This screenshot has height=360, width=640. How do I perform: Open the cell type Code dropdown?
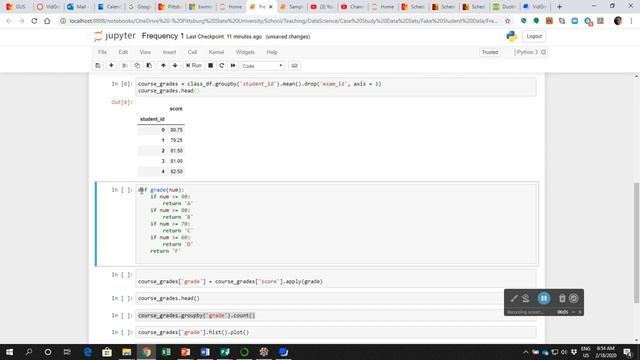[262, 66]
